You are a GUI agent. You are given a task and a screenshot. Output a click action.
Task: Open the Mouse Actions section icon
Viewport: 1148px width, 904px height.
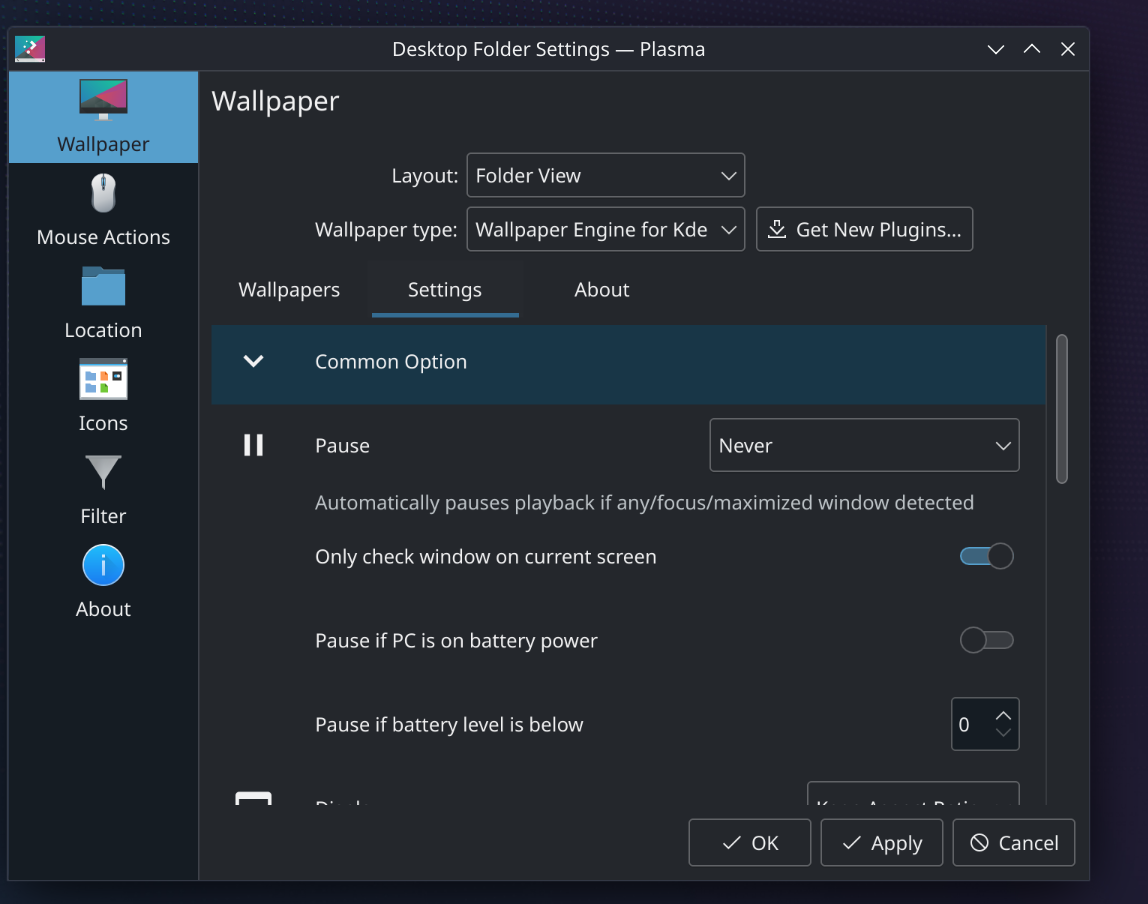(x=103, y=194)
